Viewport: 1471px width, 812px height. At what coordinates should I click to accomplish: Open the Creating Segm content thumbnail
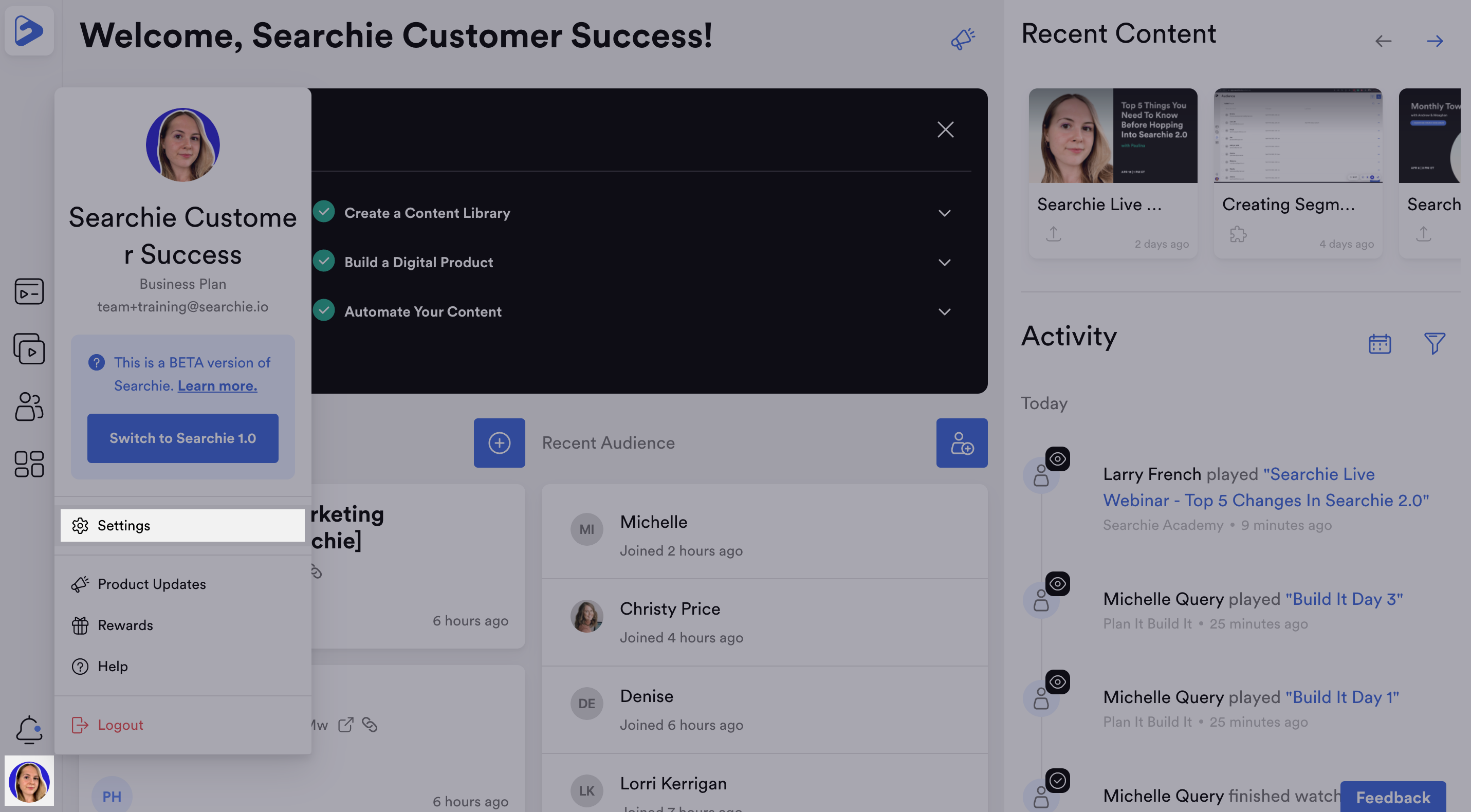pyautogui.click(x=1298, y=136)
